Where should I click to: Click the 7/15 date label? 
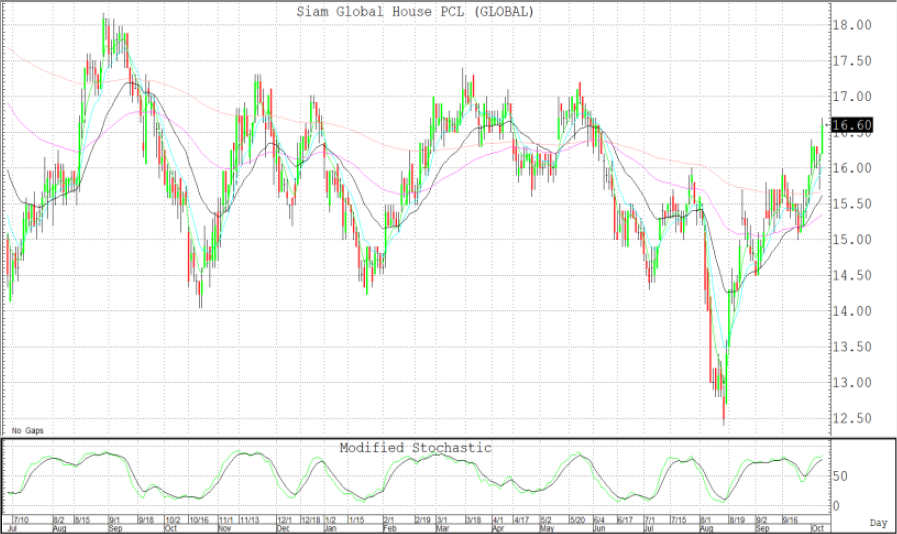[678, 520]
